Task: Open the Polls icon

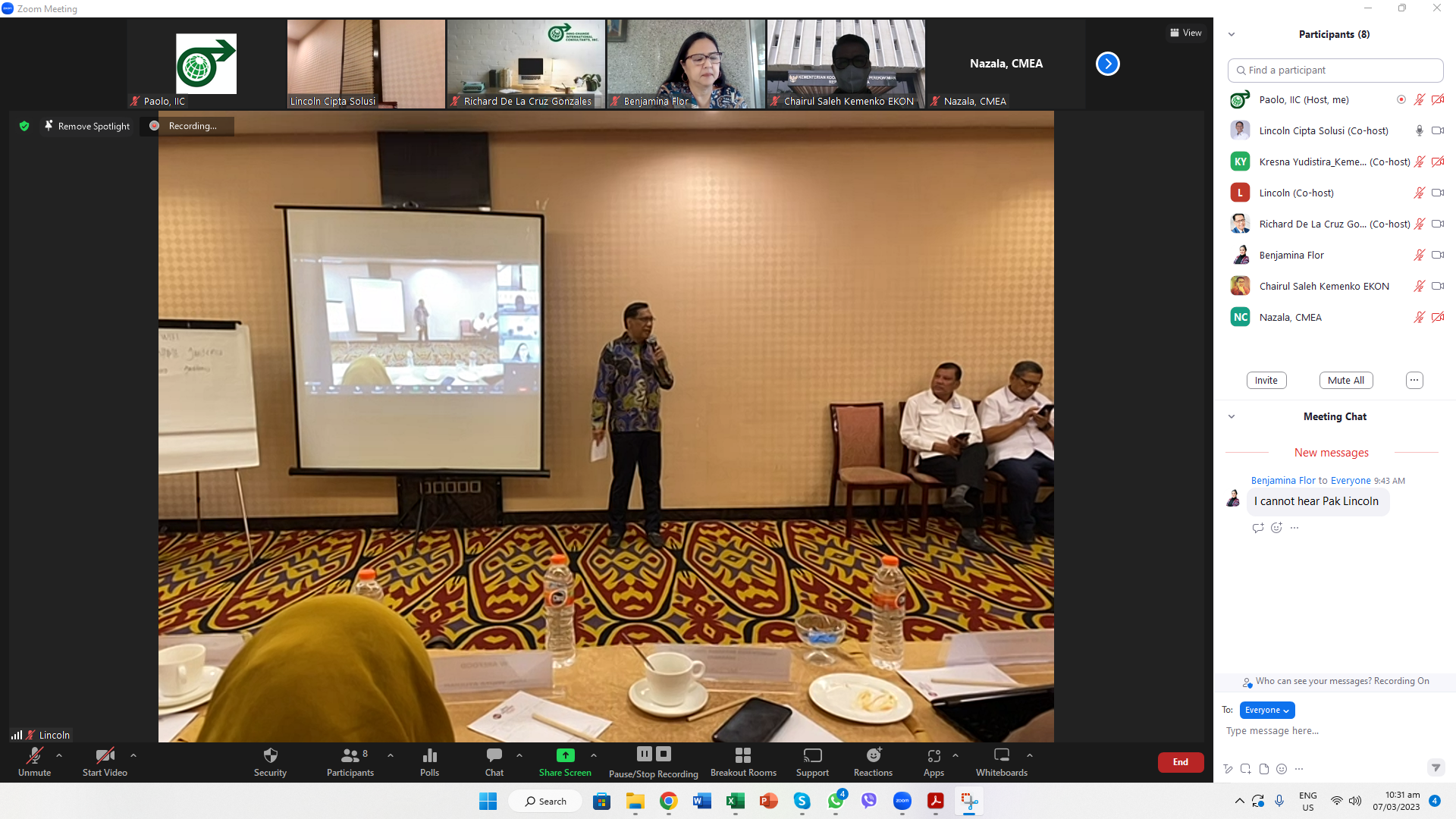Action: (429, 755)
